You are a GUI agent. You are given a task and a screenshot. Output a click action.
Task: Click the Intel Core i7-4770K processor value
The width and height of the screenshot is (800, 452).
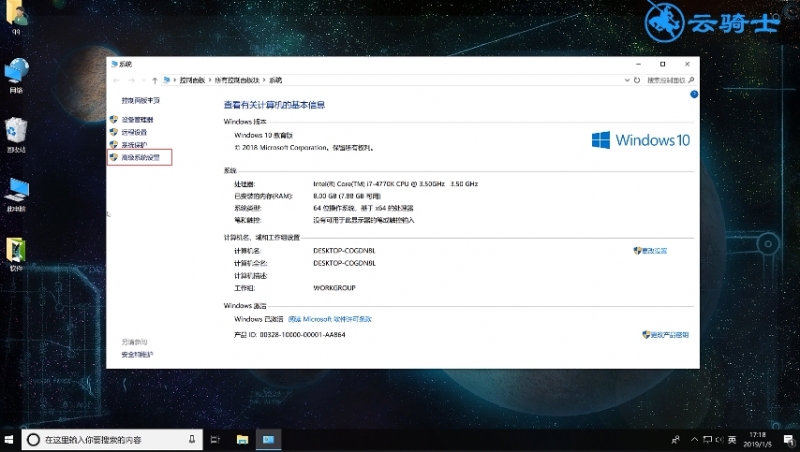pos(395,184)
